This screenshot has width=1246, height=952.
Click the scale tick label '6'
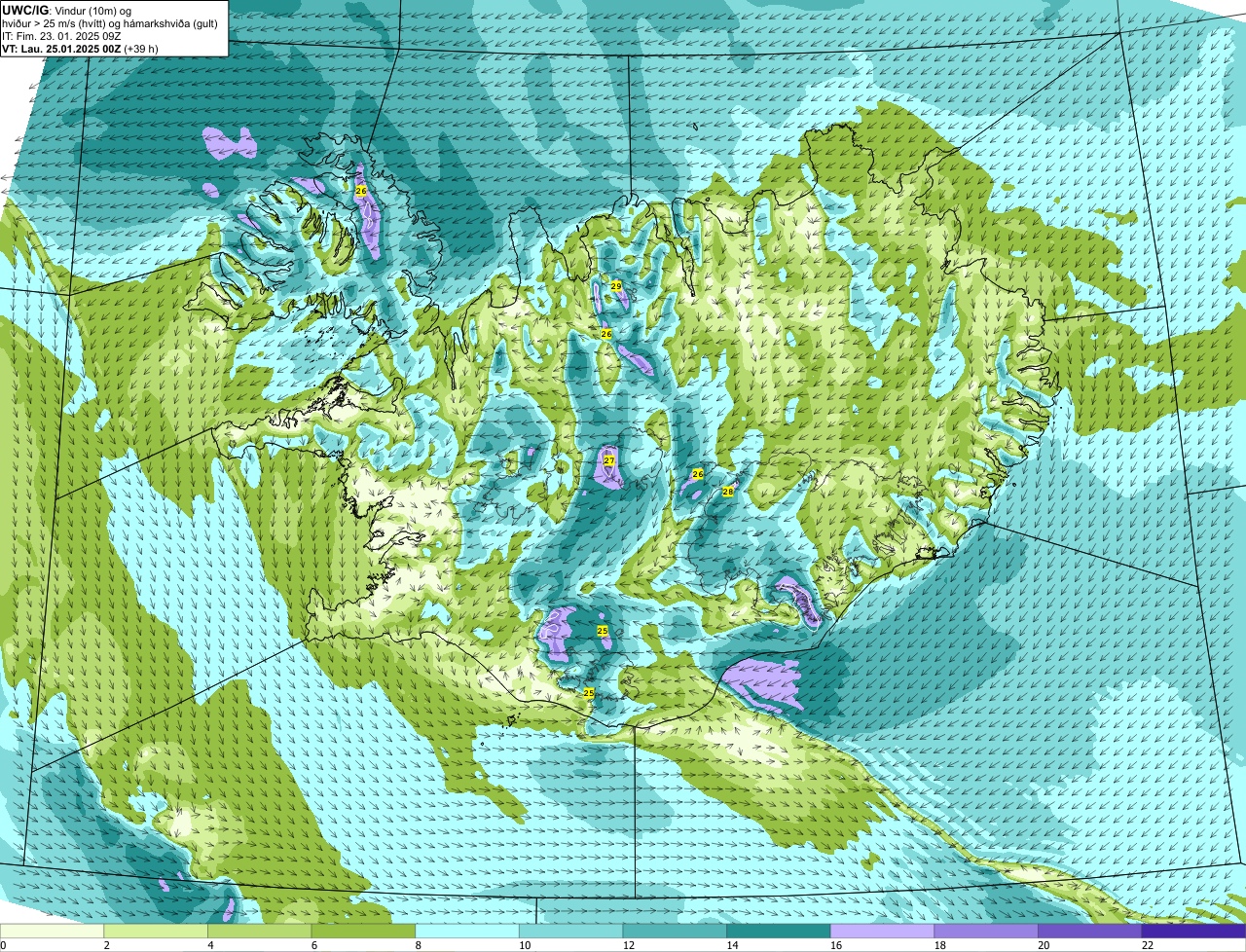314,945
